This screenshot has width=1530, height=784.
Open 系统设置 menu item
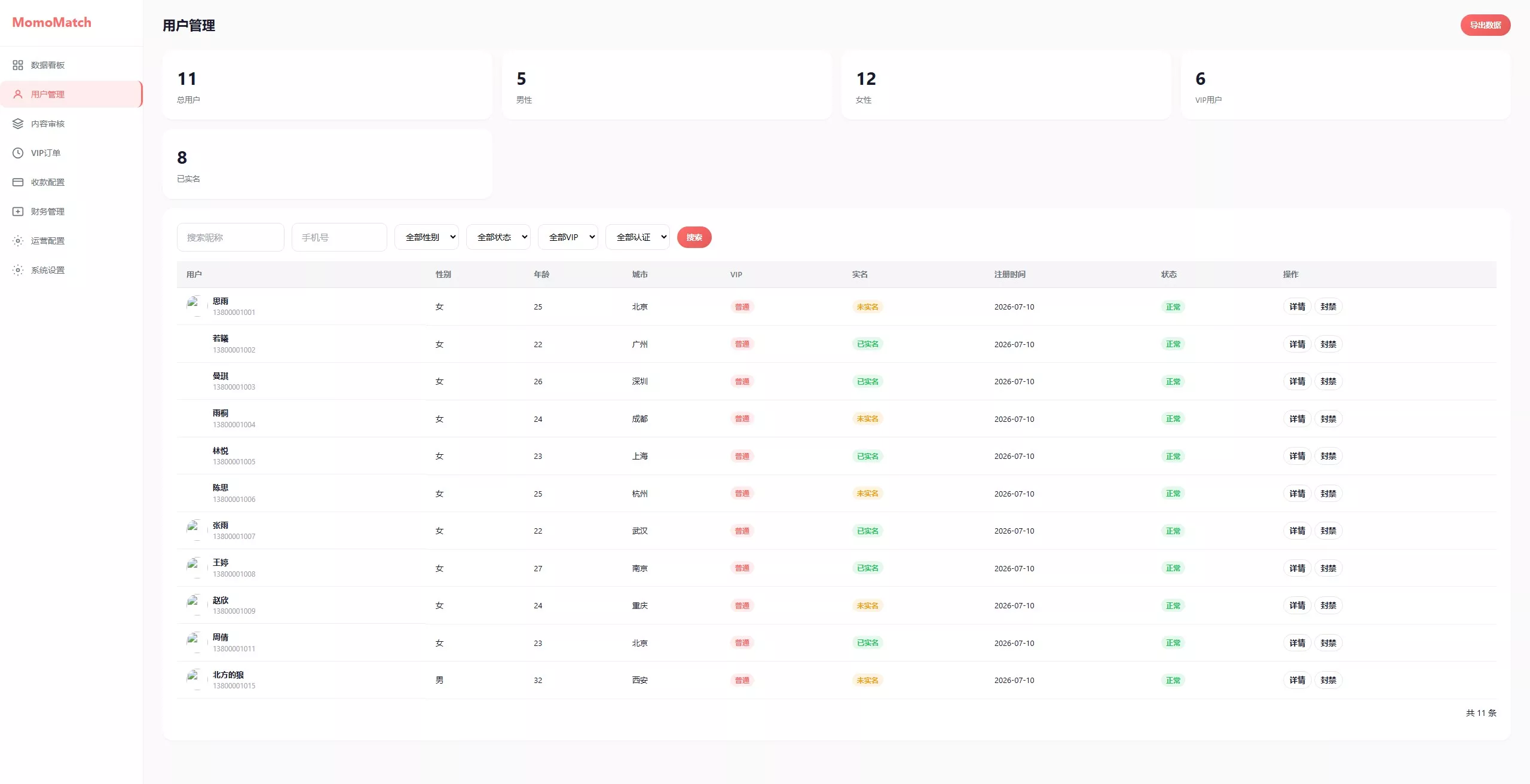(x=71, y=270)
